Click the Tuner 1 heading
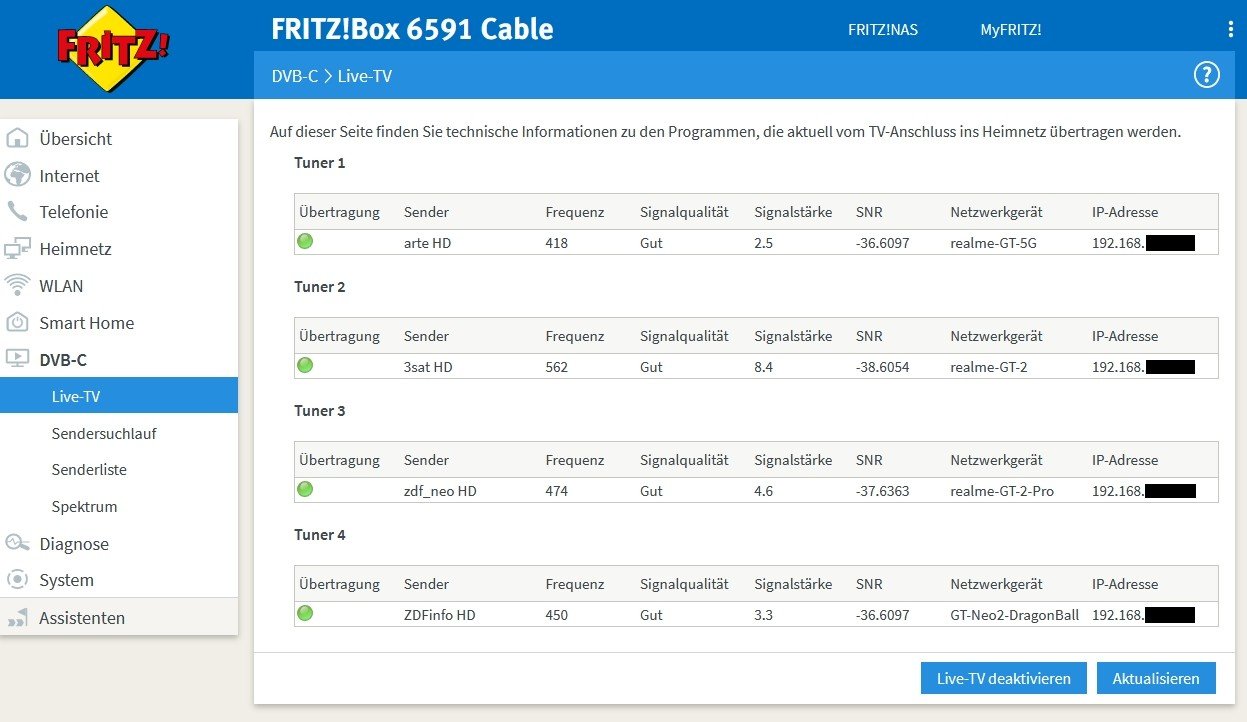 tap(320, 163)
